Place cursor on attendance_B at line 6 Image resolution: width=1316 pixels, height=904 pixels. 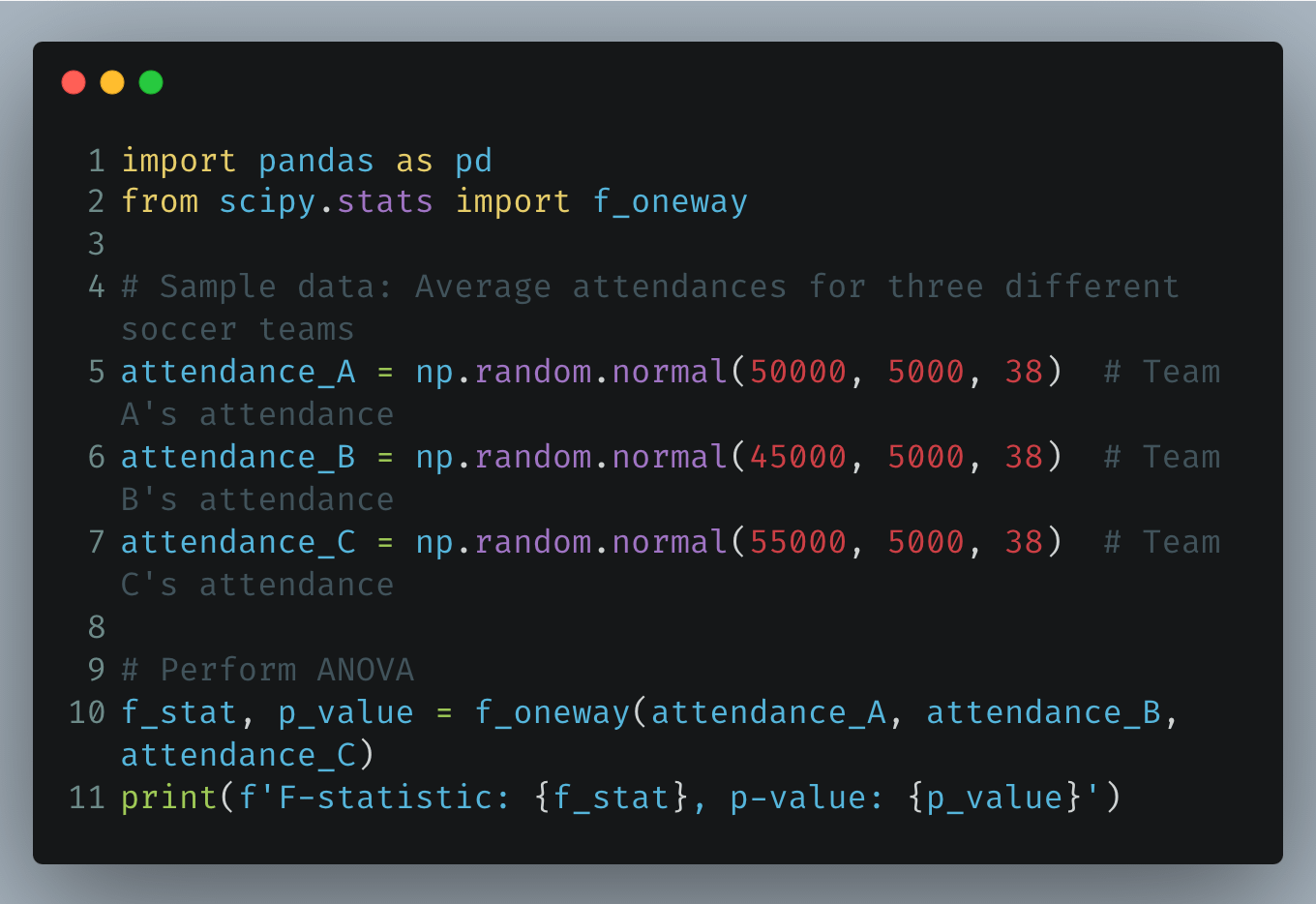click(x=238, y=457)
